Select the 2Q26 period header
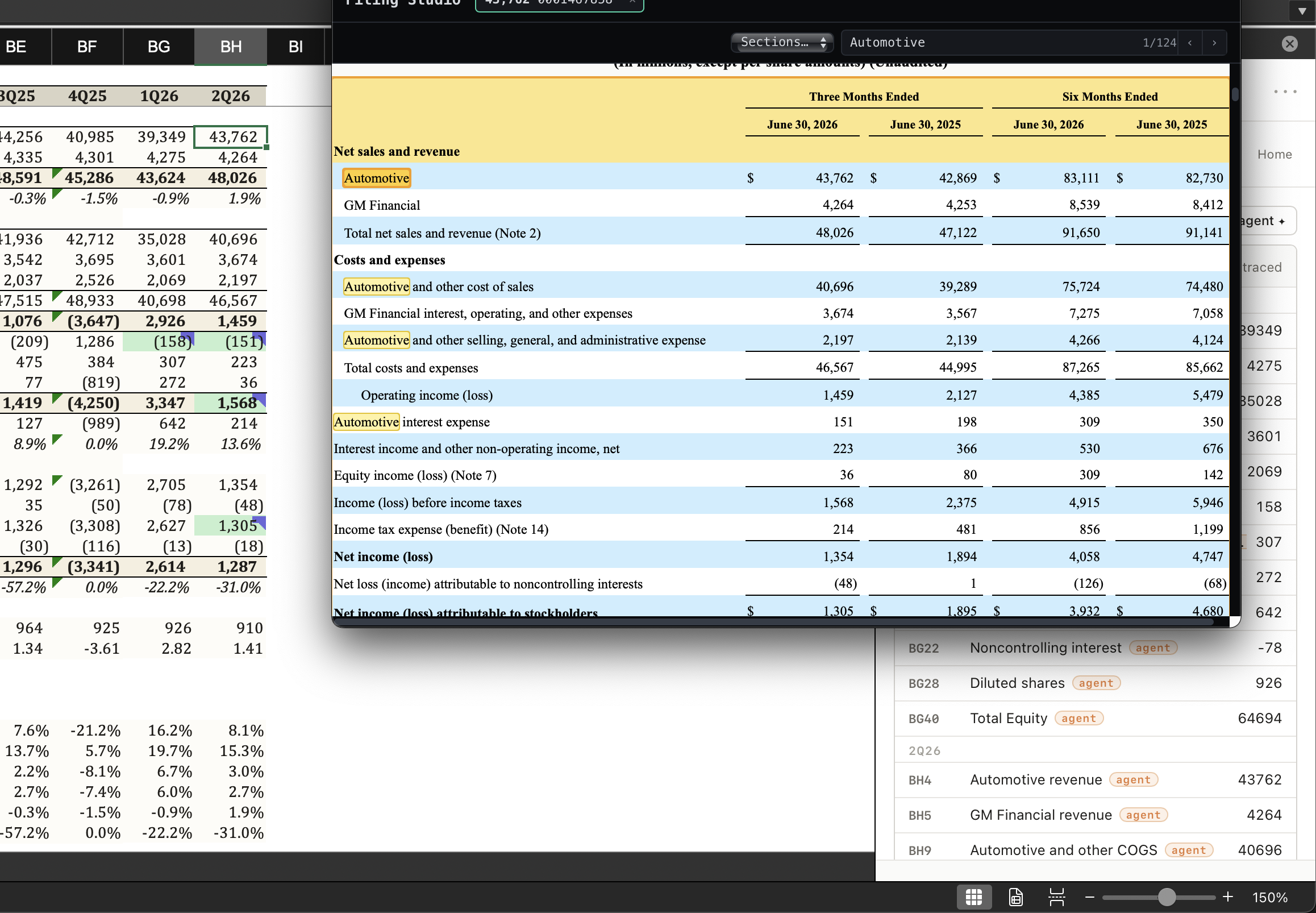Viewport: 1316px width, 913px height. tap(230, 96)
